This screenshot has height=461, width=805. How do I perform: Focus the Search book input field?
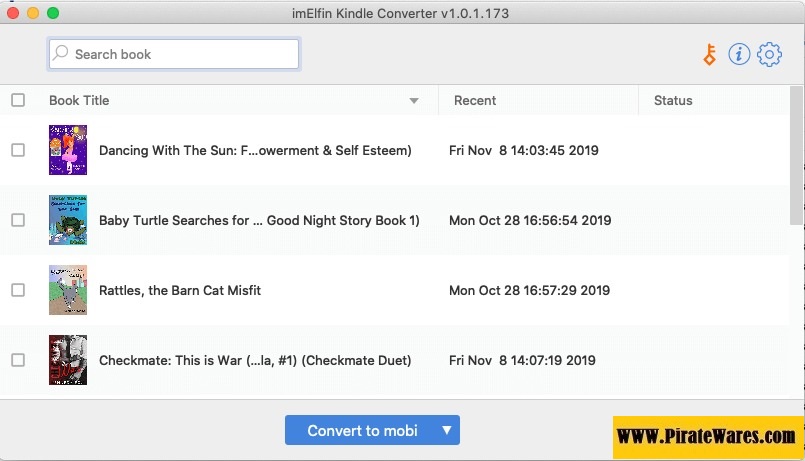click(180, 54)
